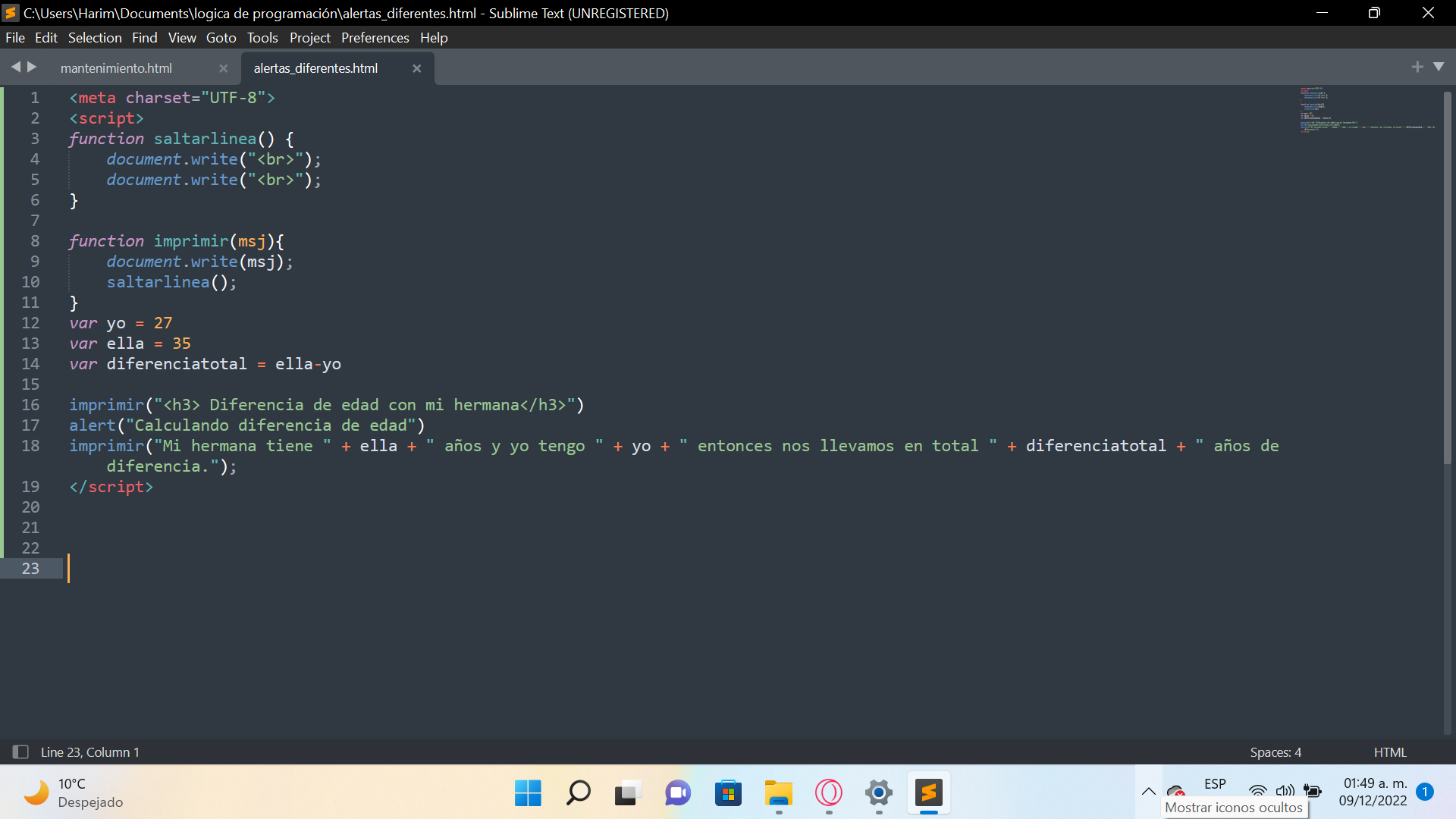
Task: Open the File menu
Action: (15, 37)
